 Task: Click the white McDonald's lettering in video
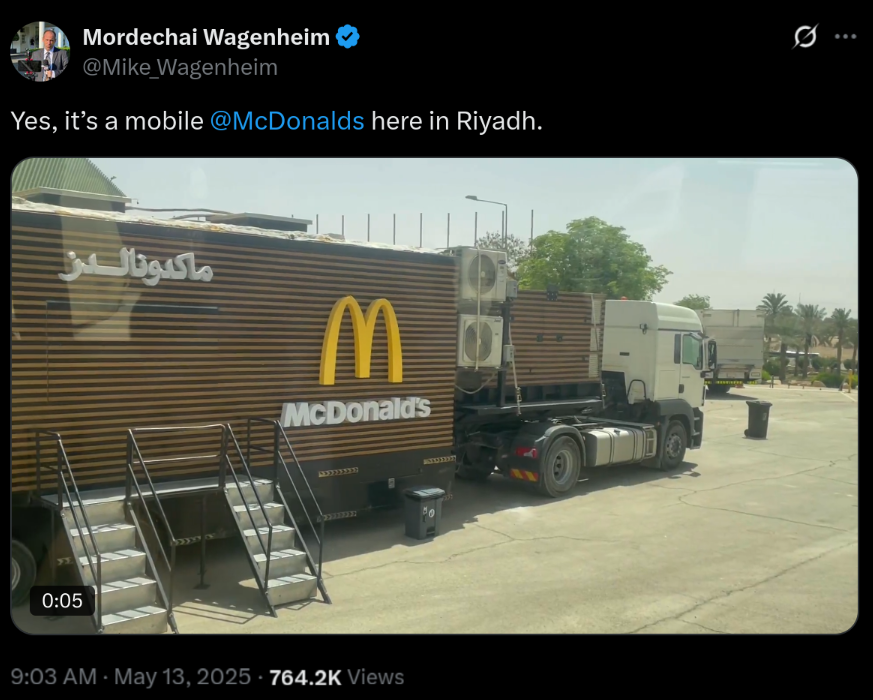pyautogui.click(x=355, y=412)
